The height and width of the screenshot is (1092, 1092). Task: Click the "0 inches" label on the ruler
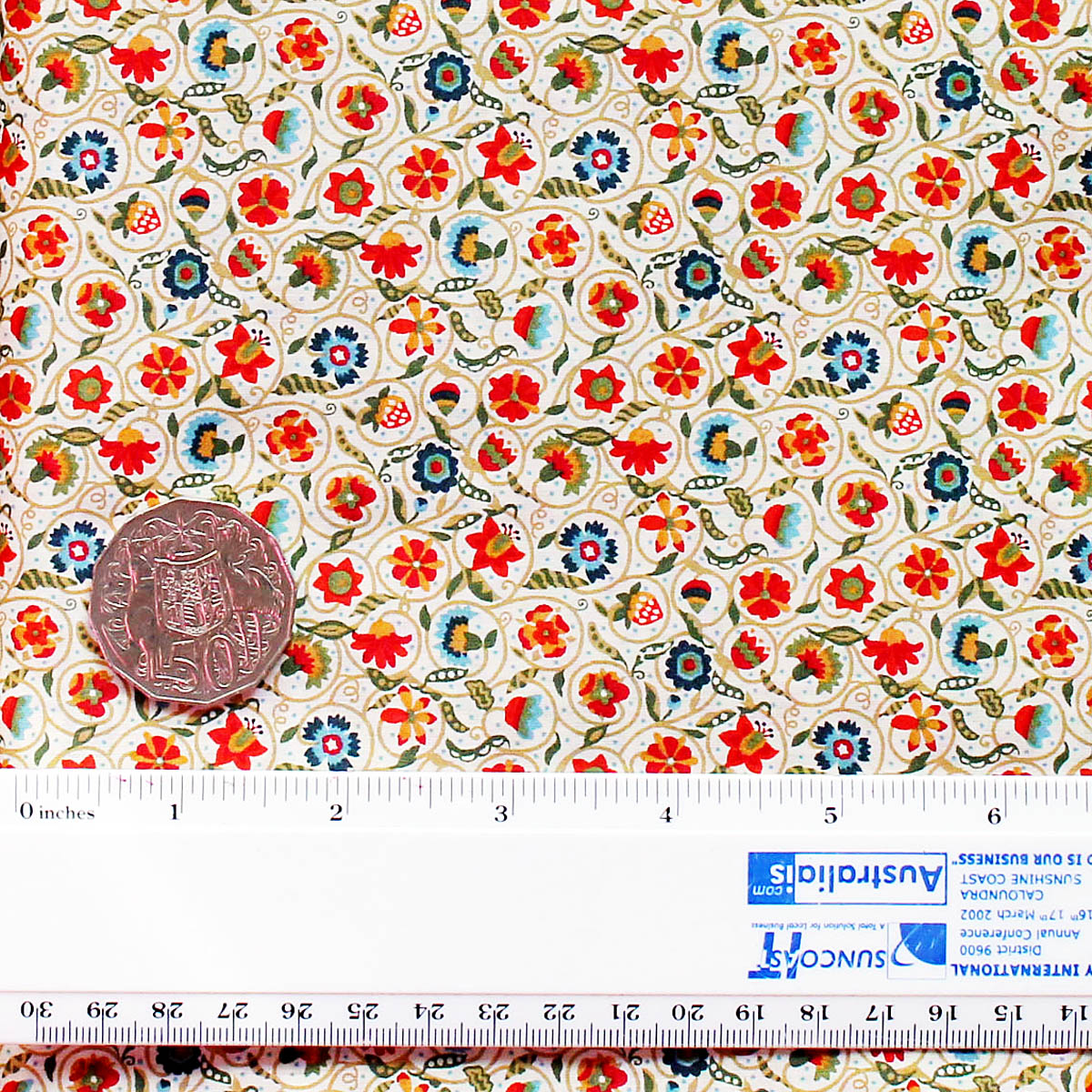point(57,812)
